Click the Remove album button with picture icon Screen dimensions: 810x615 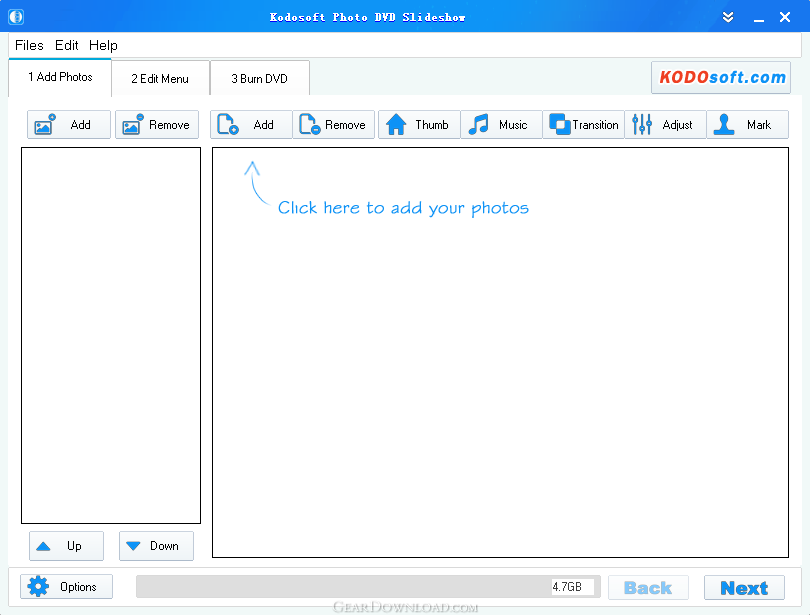pos(157,124)
